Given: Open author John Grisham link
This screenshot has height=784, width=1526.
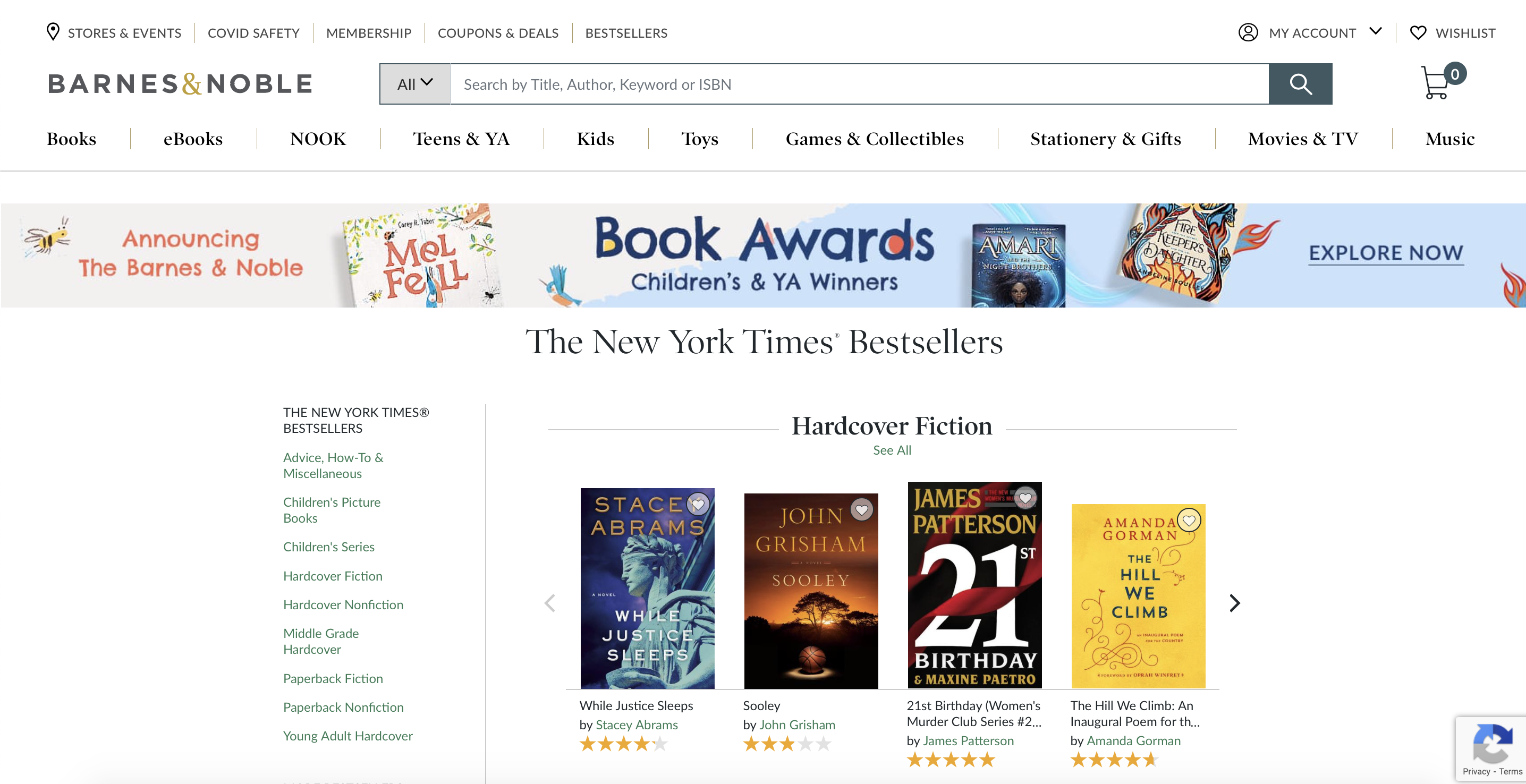Looking at the screenshot, I should coord(798,725).
